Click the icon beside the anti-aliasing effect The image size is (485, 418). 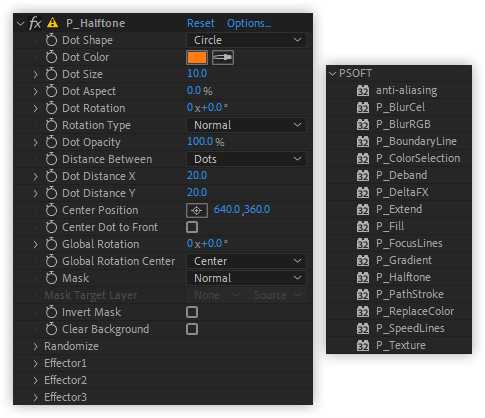click(x=363, y=90)
